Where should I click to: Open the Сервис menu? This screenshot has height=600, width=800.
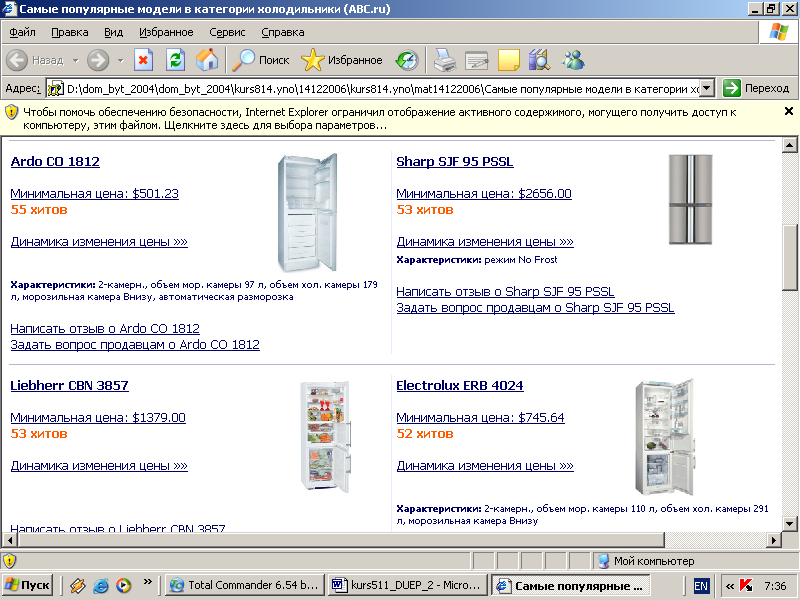pyautogui.click(x=227, y=32)
